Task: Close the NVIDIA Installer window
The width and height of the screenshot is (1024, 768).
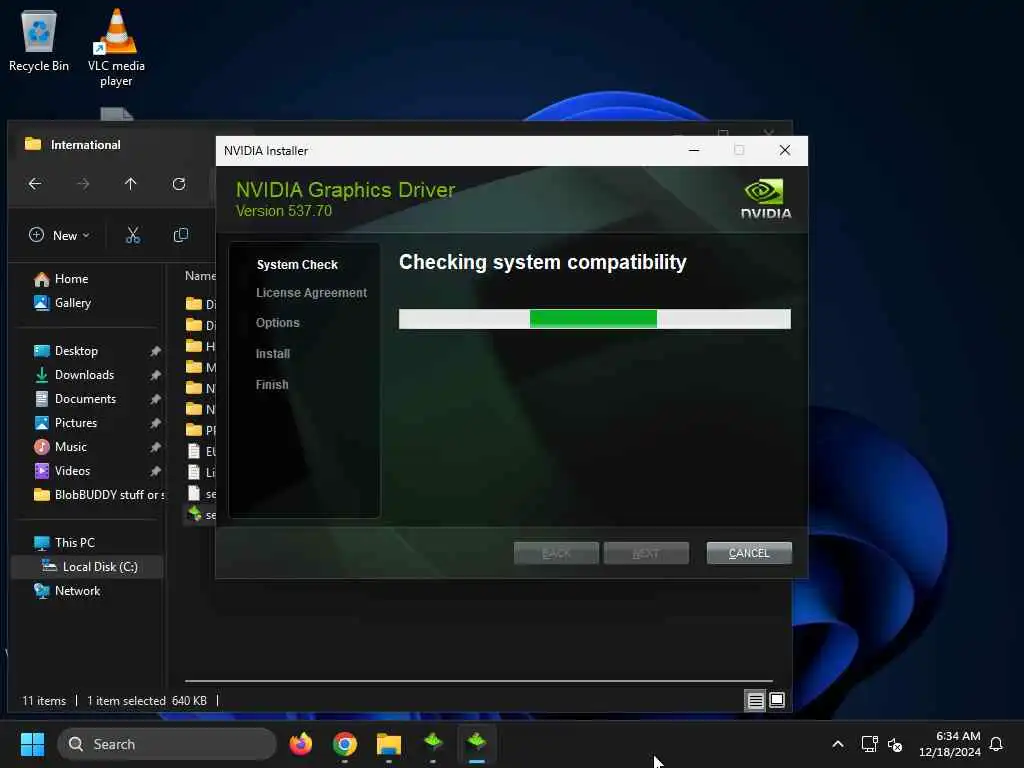Action: [785, 150]
